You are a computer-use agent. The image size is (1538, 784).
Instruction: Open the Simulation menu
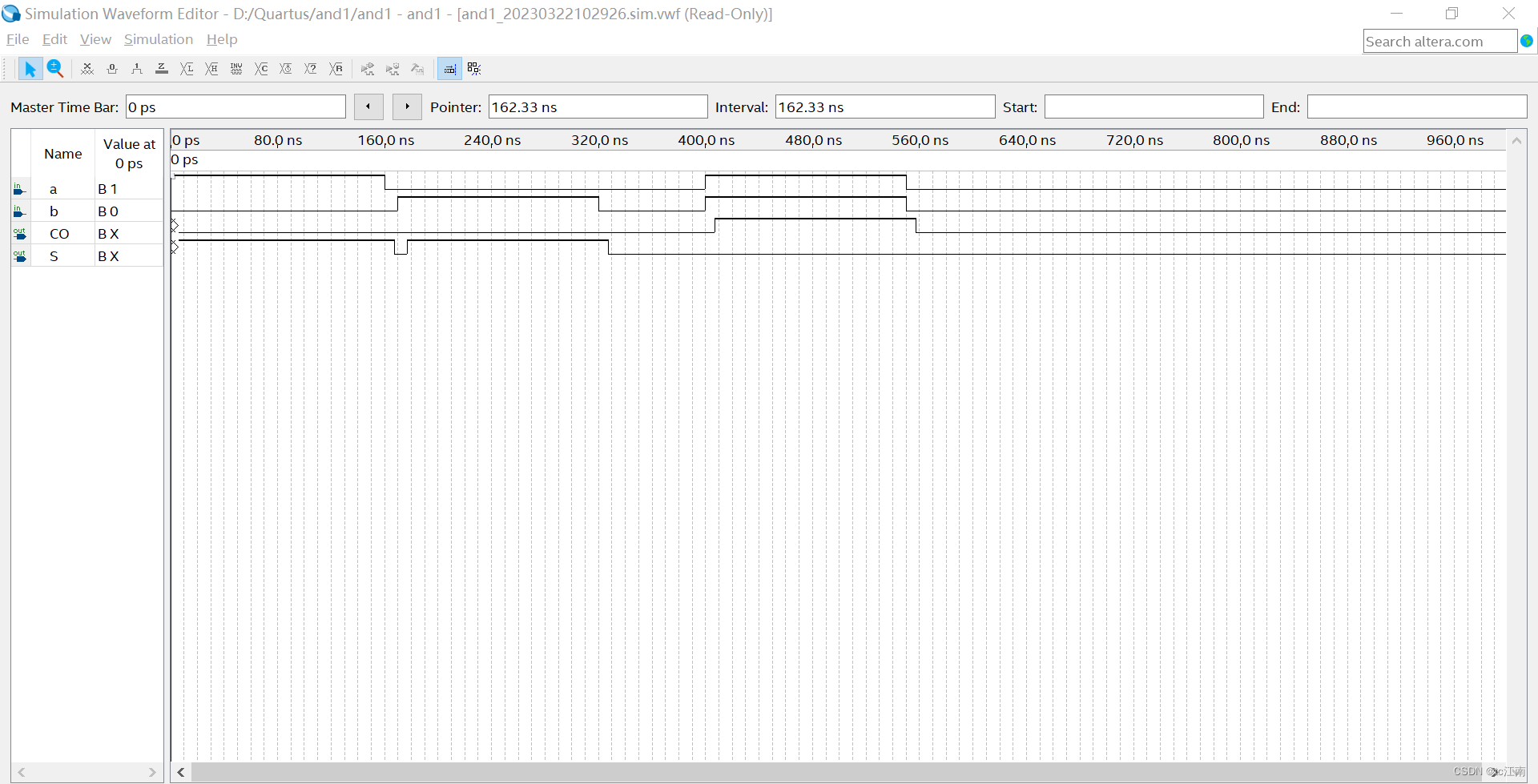[159, 39]
